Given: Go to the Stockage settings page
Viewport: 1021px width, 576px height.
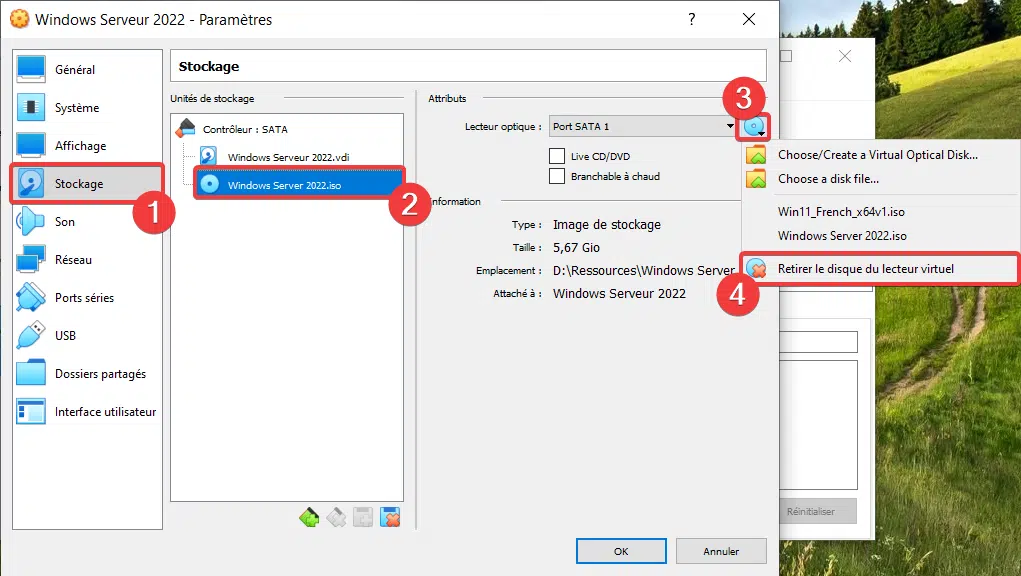Looking at the screenshot, I should click(87, 184).
